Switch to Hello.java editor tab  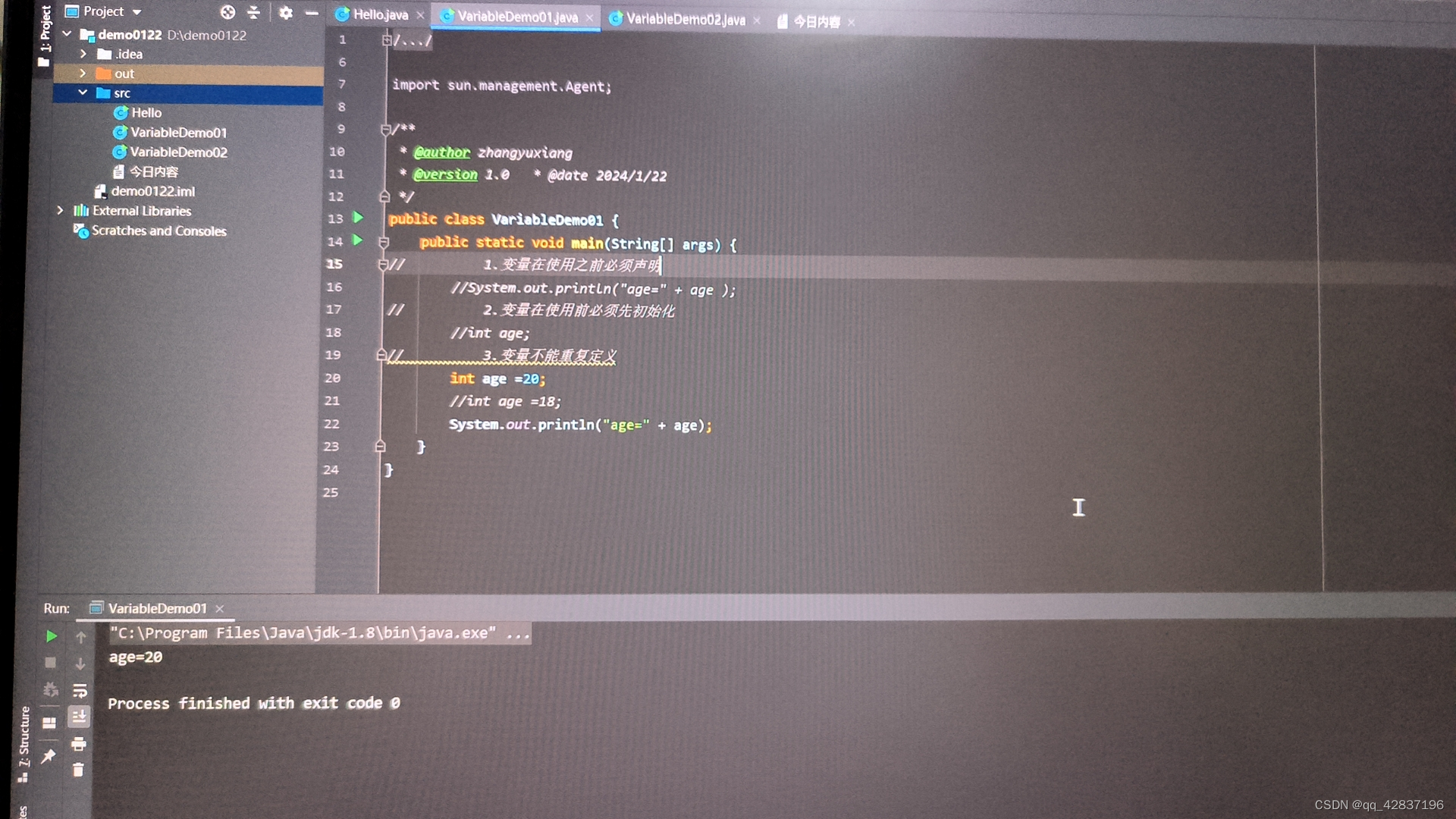(x=380, y=14)
